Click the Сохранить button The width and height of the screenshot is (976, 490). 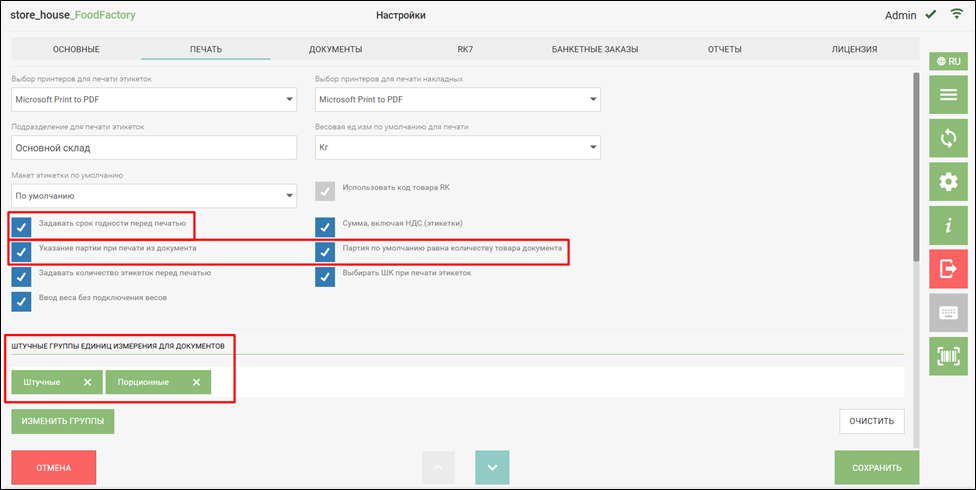pos(876,467)
